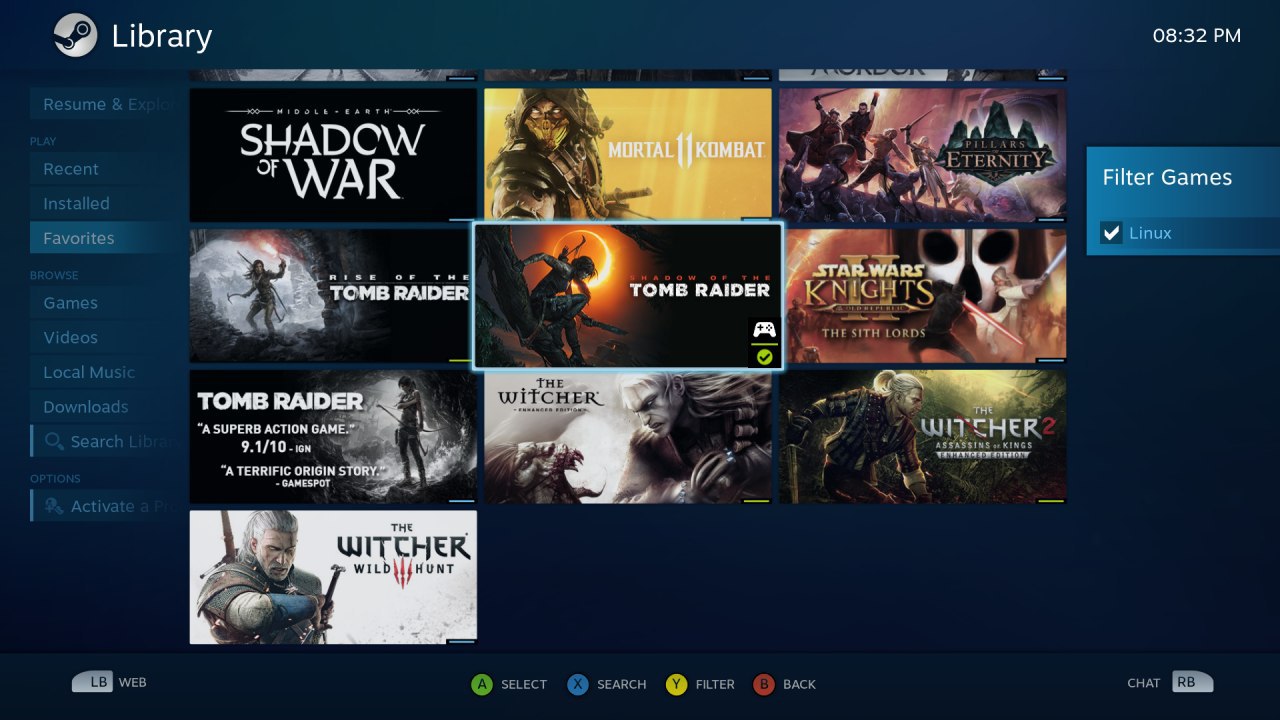
Task: Select The Witcher 2 Assassins of Kings tile
Action: [922, 437]
